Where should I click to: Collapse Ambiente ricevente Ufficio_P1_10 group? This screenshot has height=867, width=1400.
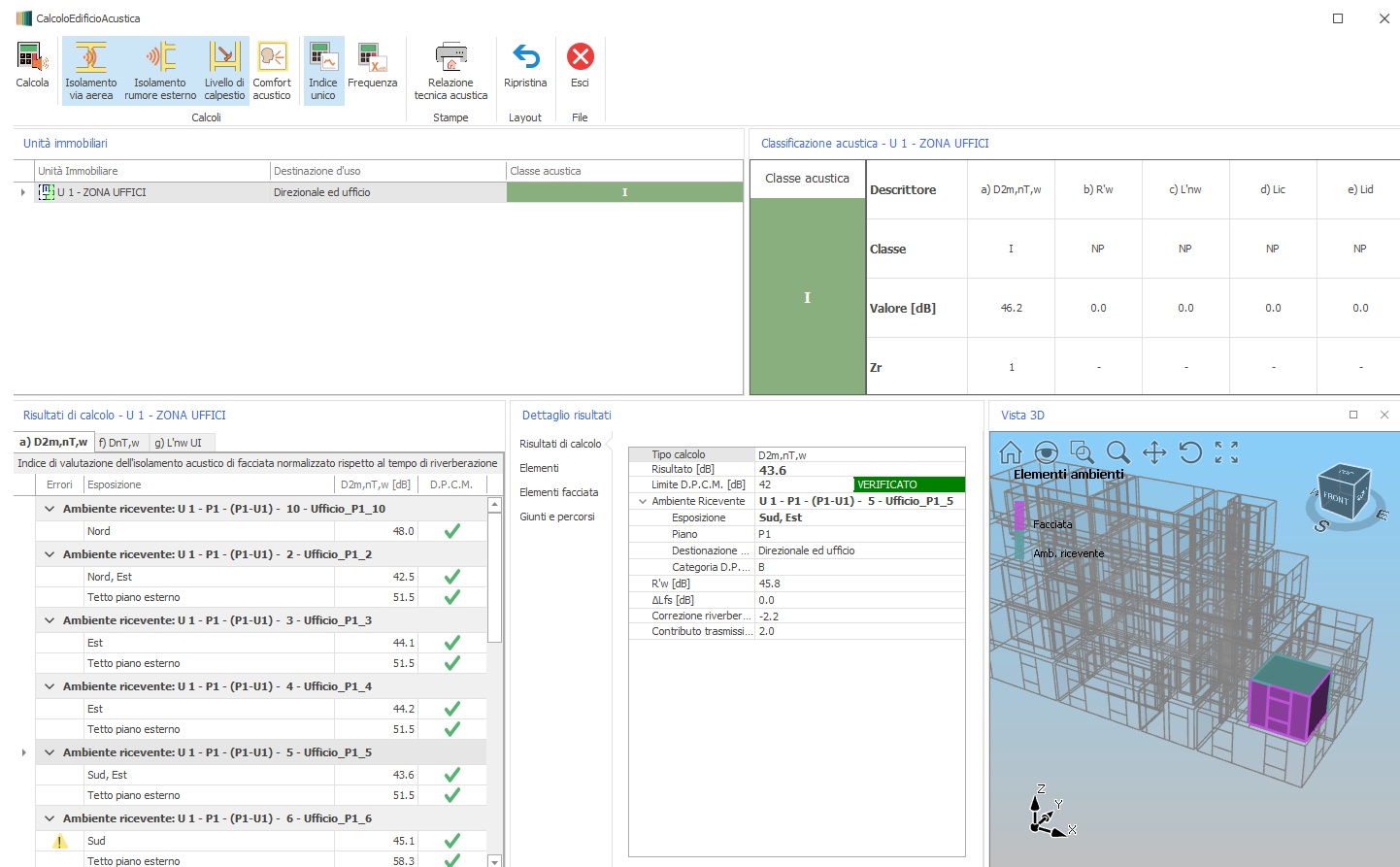pyautogui.click(x=50, y=509)
